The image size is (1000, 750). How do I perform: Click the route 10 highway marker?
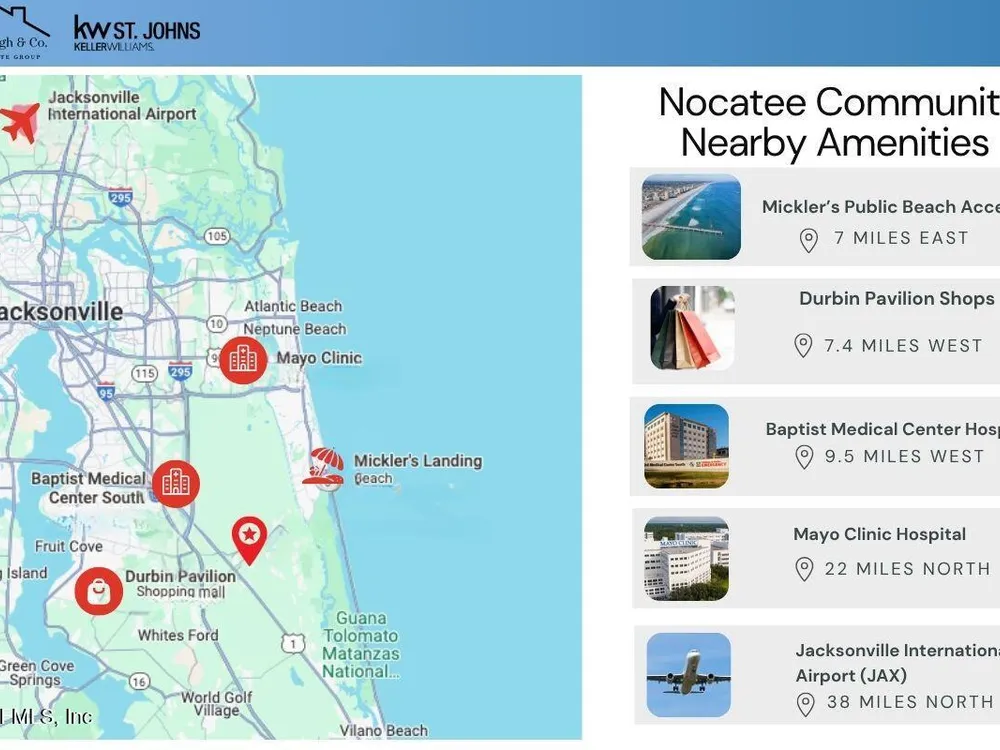[217, 323]
